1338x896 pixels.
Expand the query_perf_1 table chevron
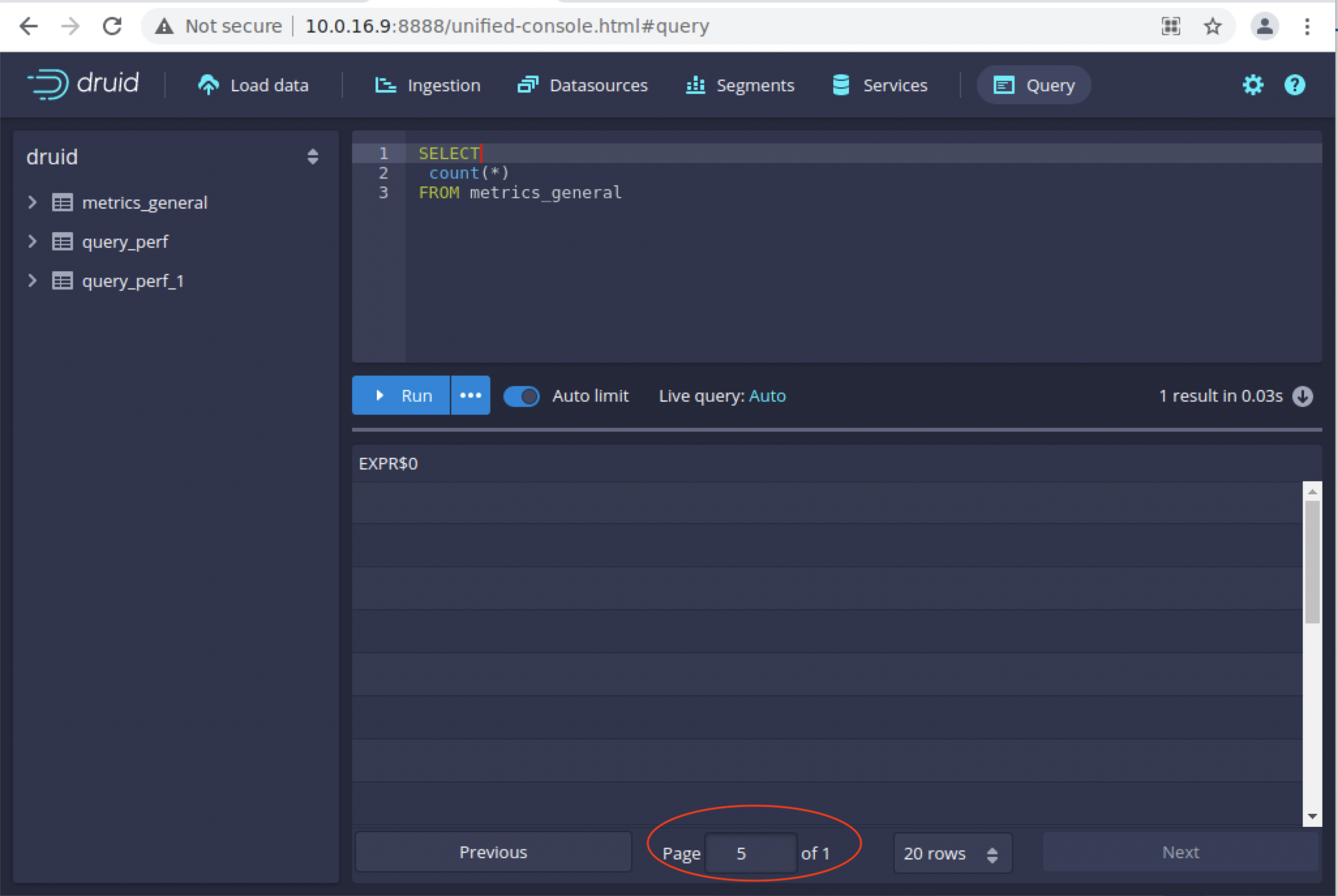point(32,280)
